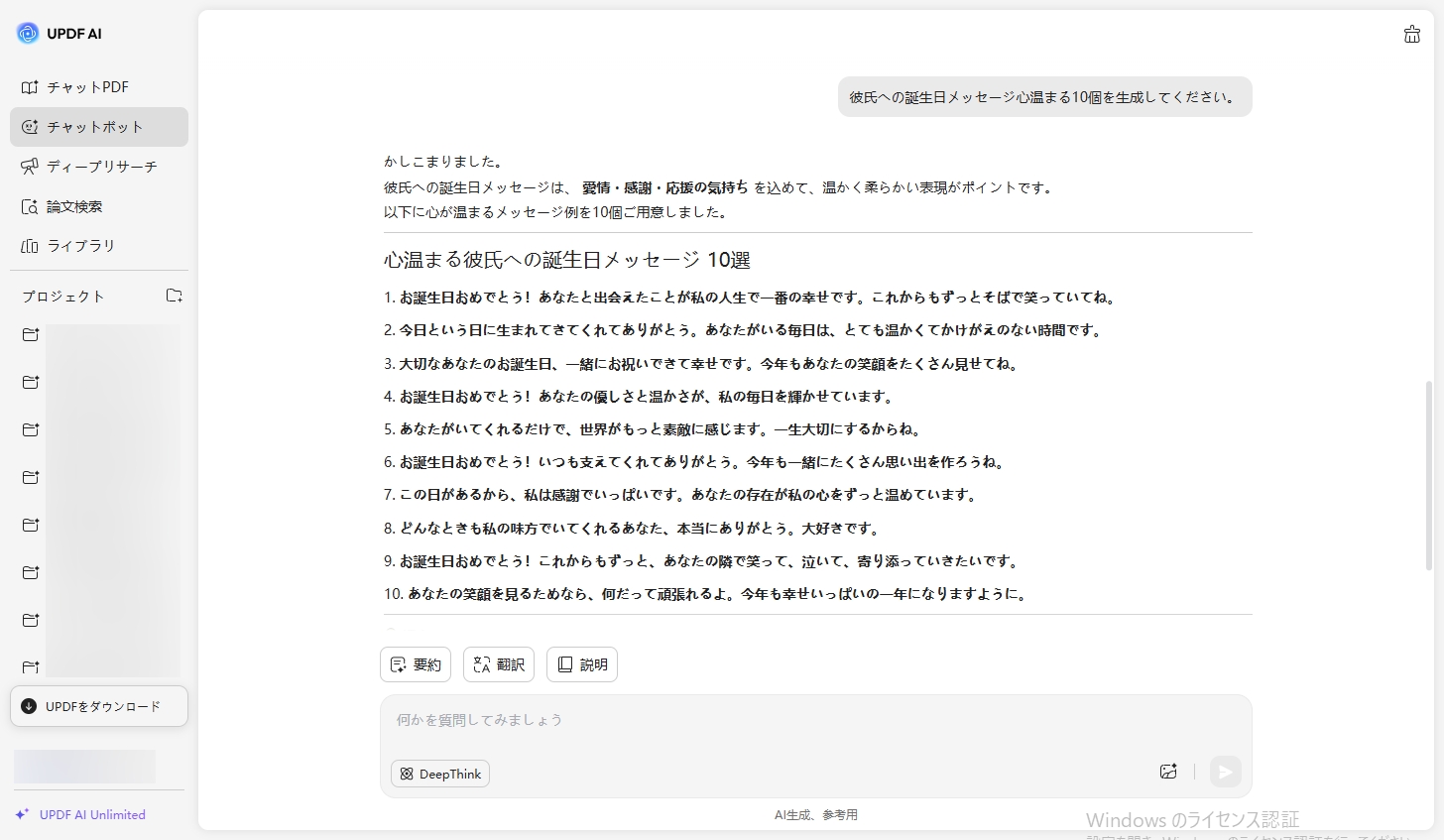Click the image upload icon in input box

click(1168, 772)
